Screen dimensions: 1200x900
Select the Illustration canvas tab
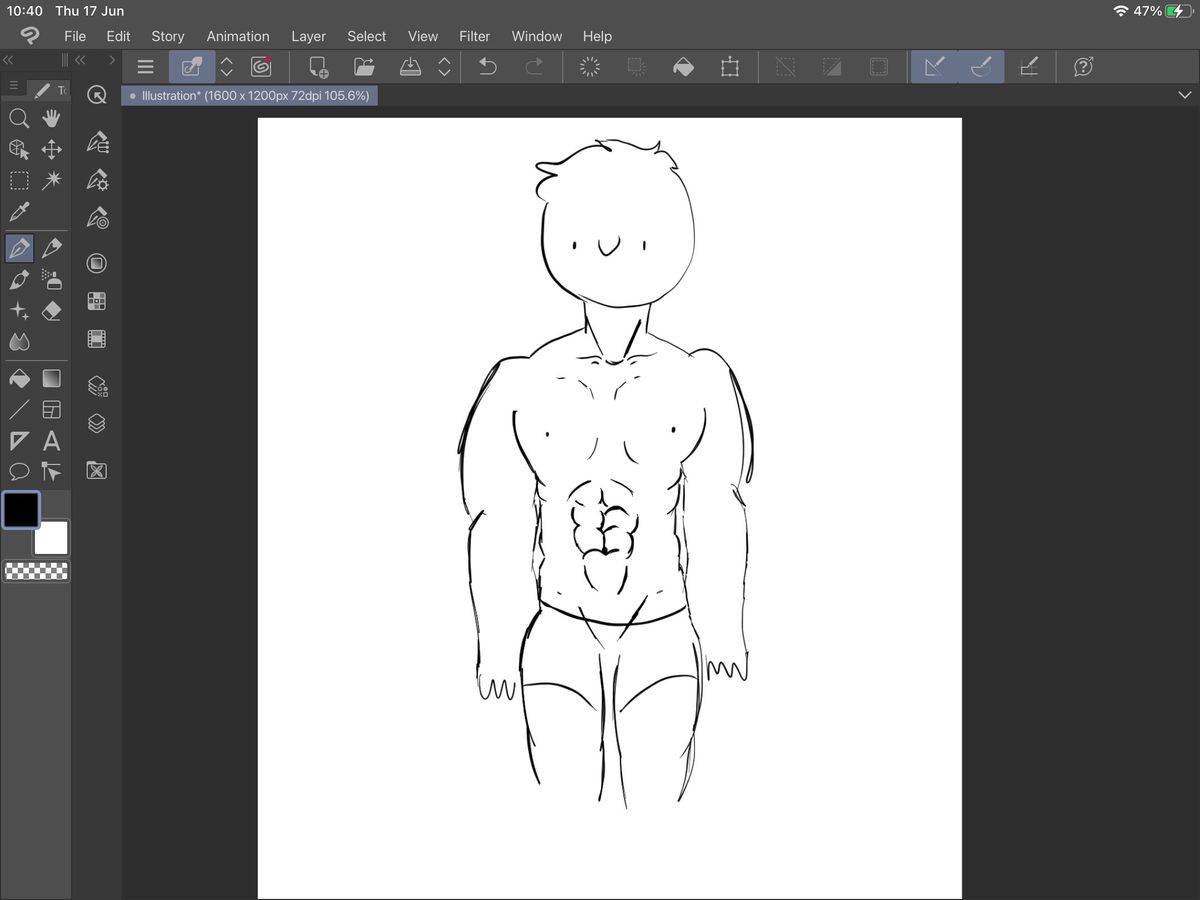coord(250,96)
